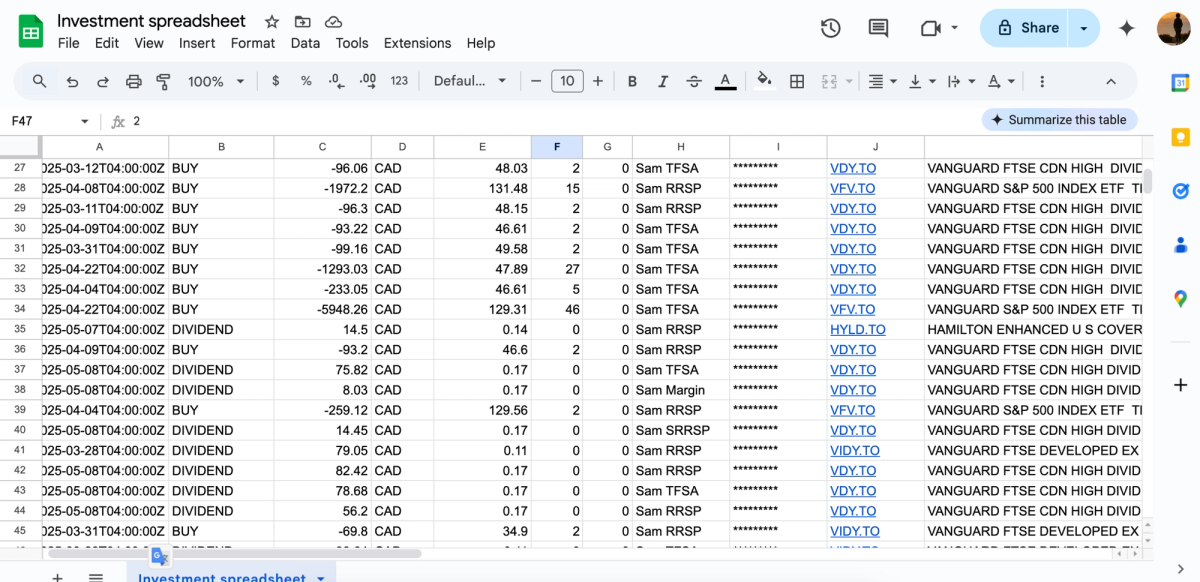The image size is (1200, 582).
Task: Click Summarize this table button
Action: click(1059, 120)
